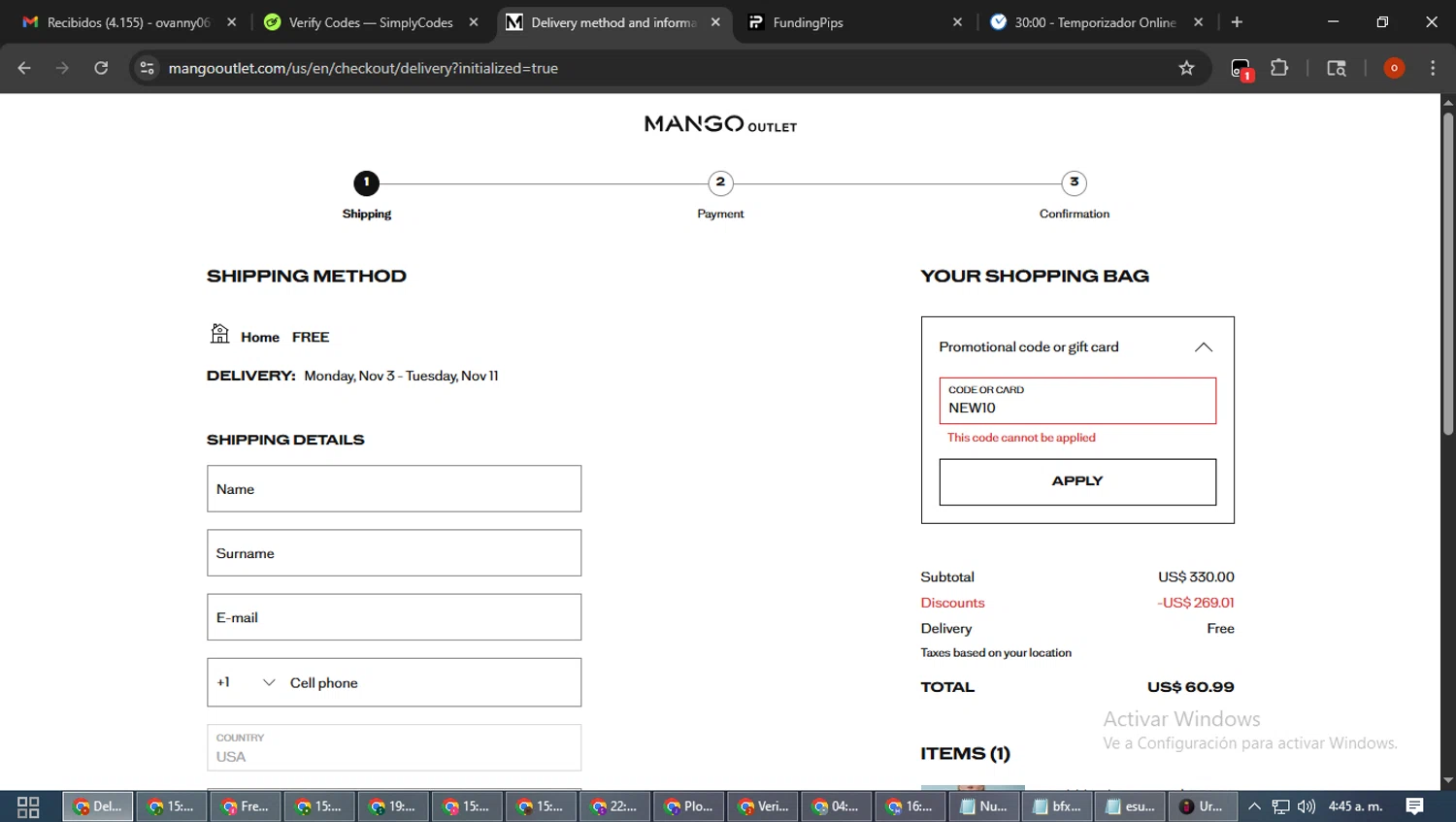The image size is (1456, 822).
Task: Collapse the Promotional code or gift card section
Action: (1204, 346)
